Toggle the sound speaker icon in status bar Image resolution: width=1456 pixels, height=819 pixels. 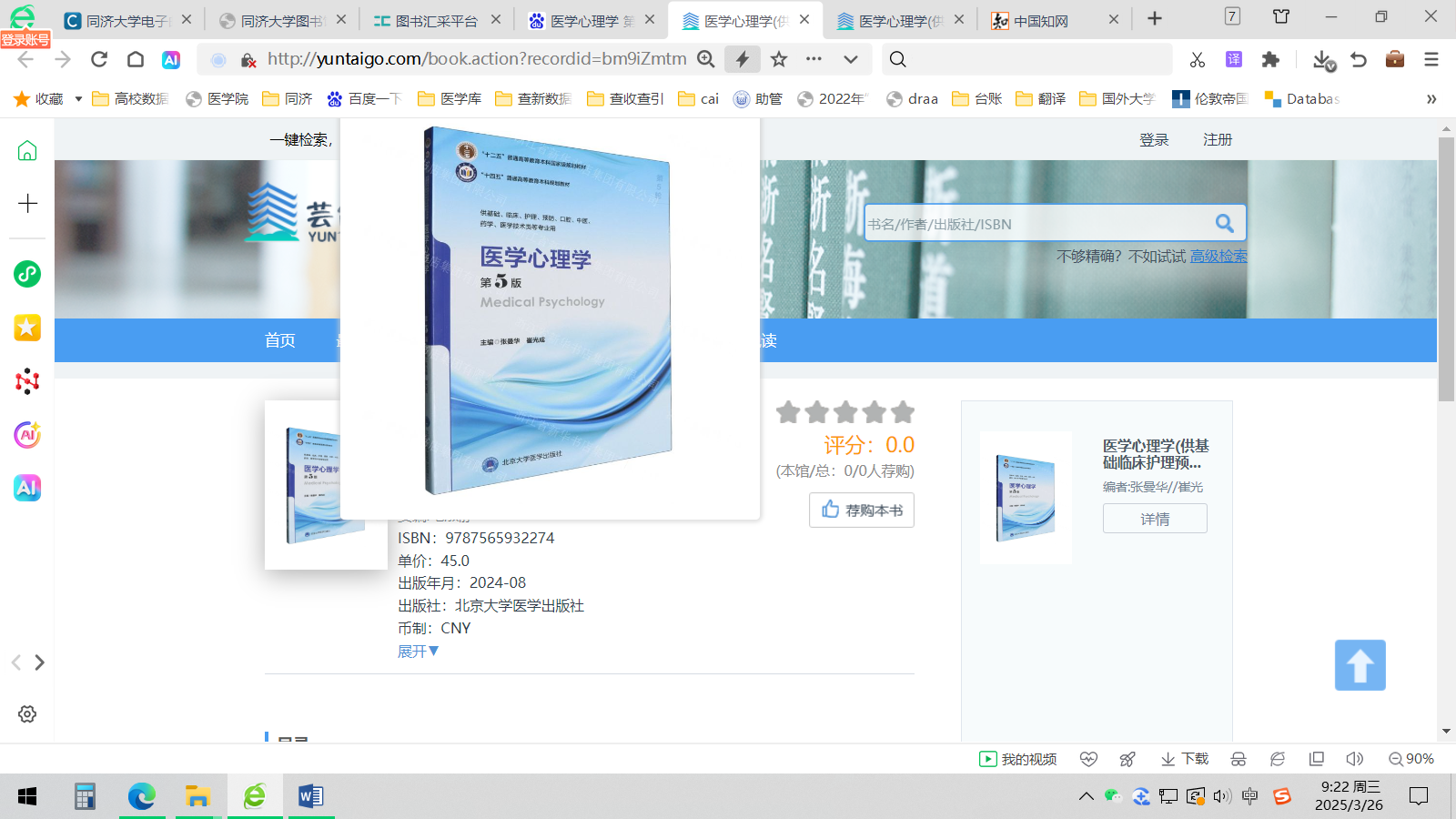pyautogui.click(x=1355, y=759)
